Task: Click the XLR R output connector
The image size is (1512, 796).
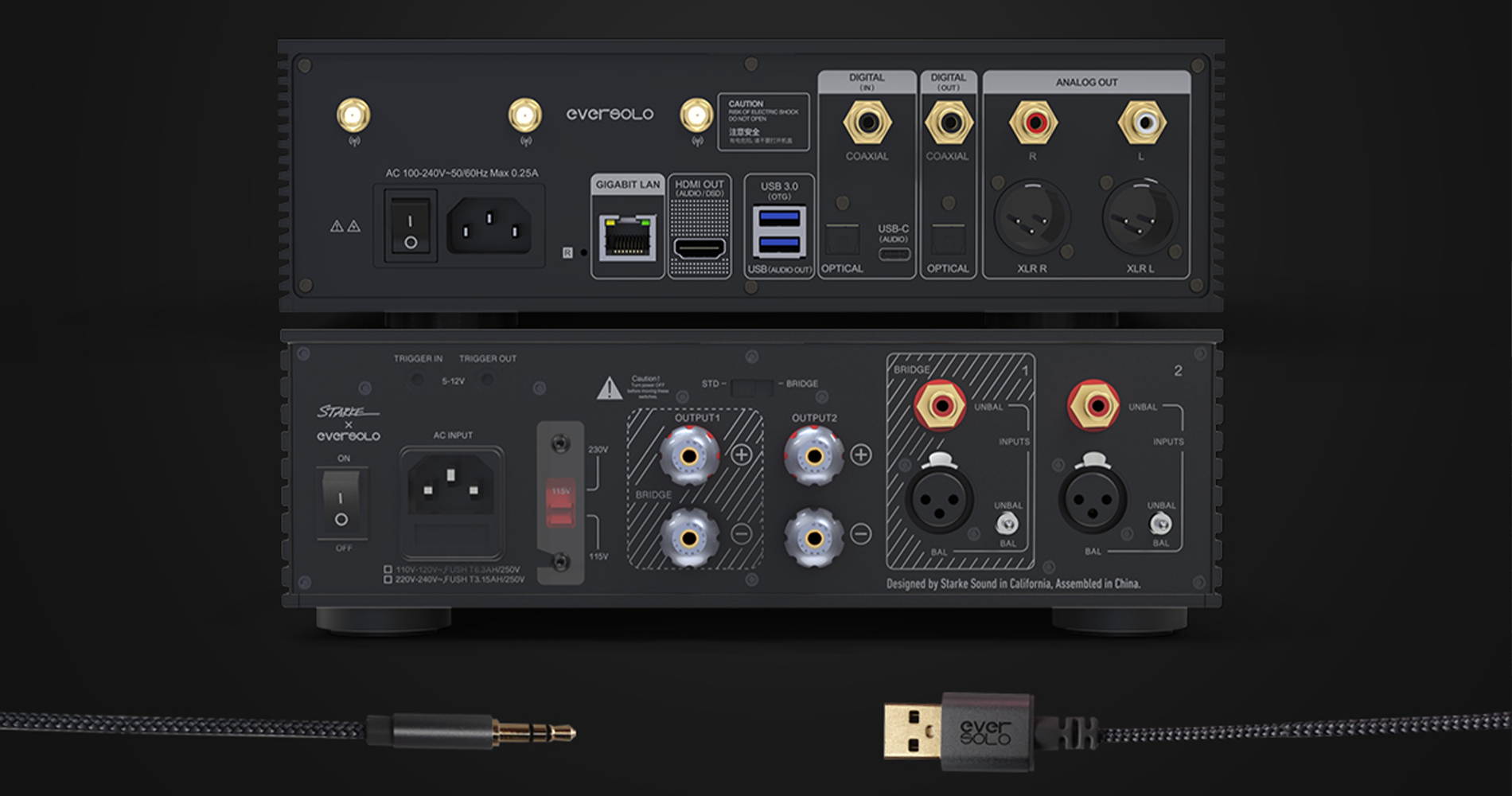Action: 1032,217
